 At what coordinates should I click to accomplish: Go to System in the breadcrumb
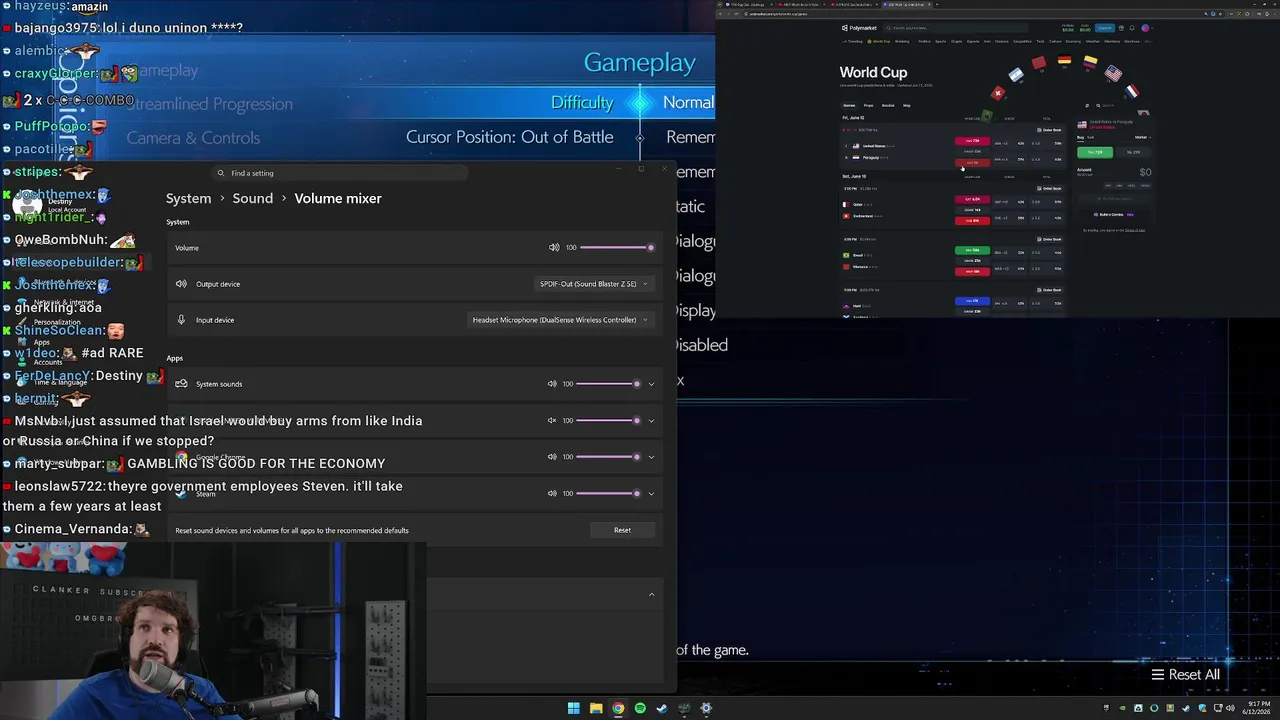click(188, 198)
